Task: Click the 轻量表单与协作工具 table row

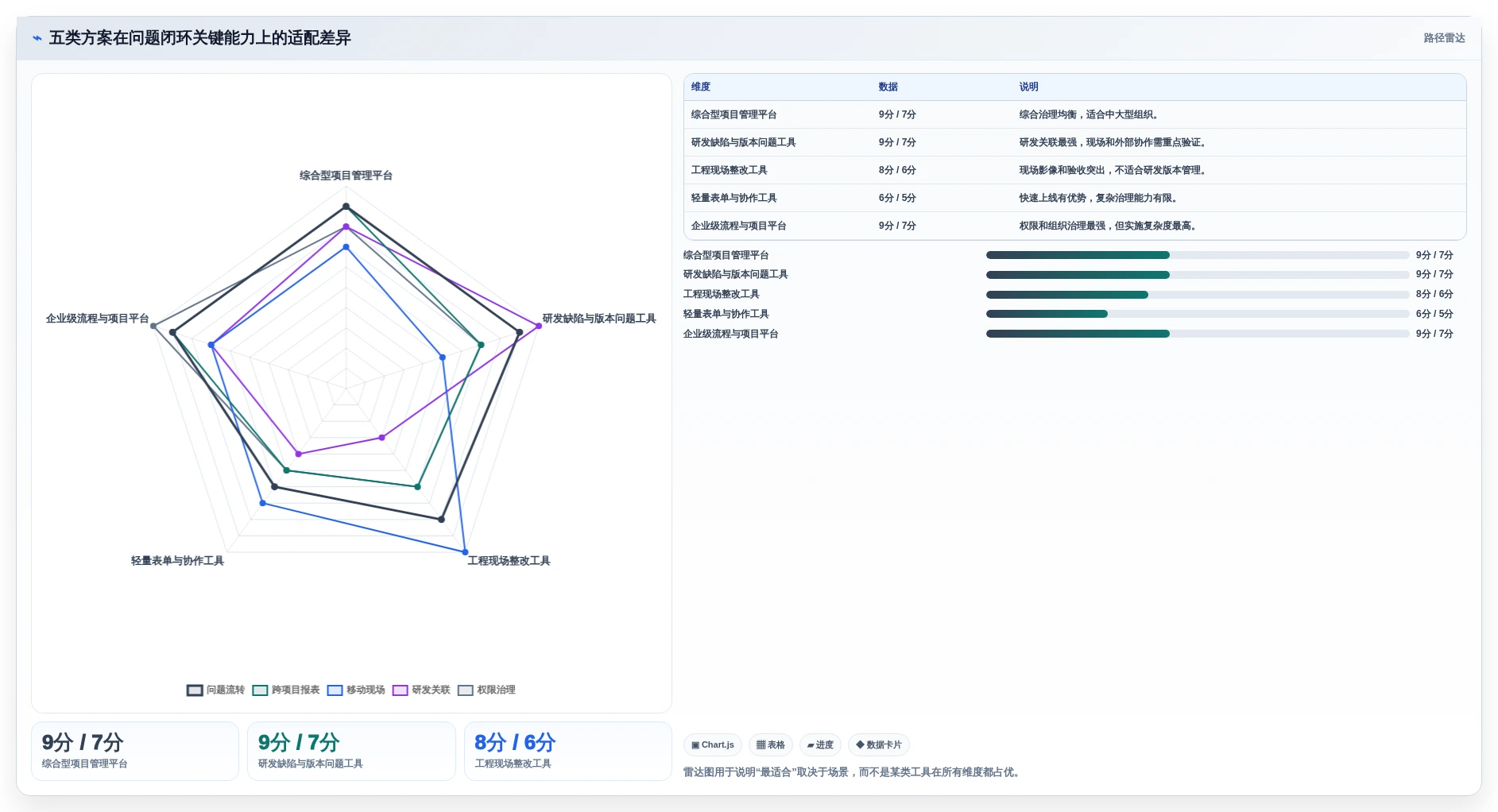Action: (x=1074, y=198)
